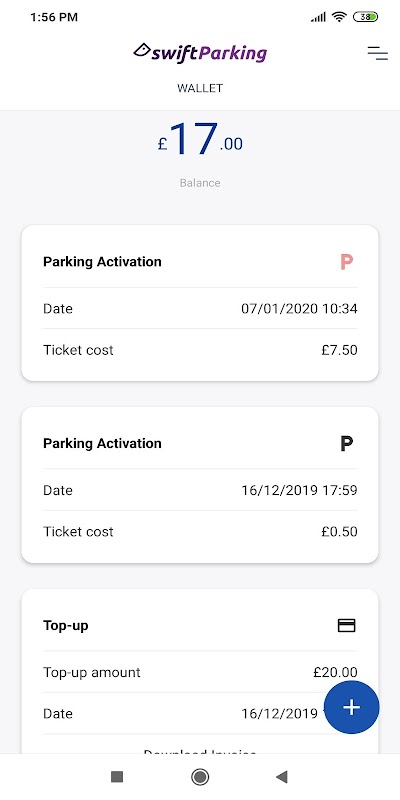Tap the Wi-Fi status icon

tap(339, 17)
